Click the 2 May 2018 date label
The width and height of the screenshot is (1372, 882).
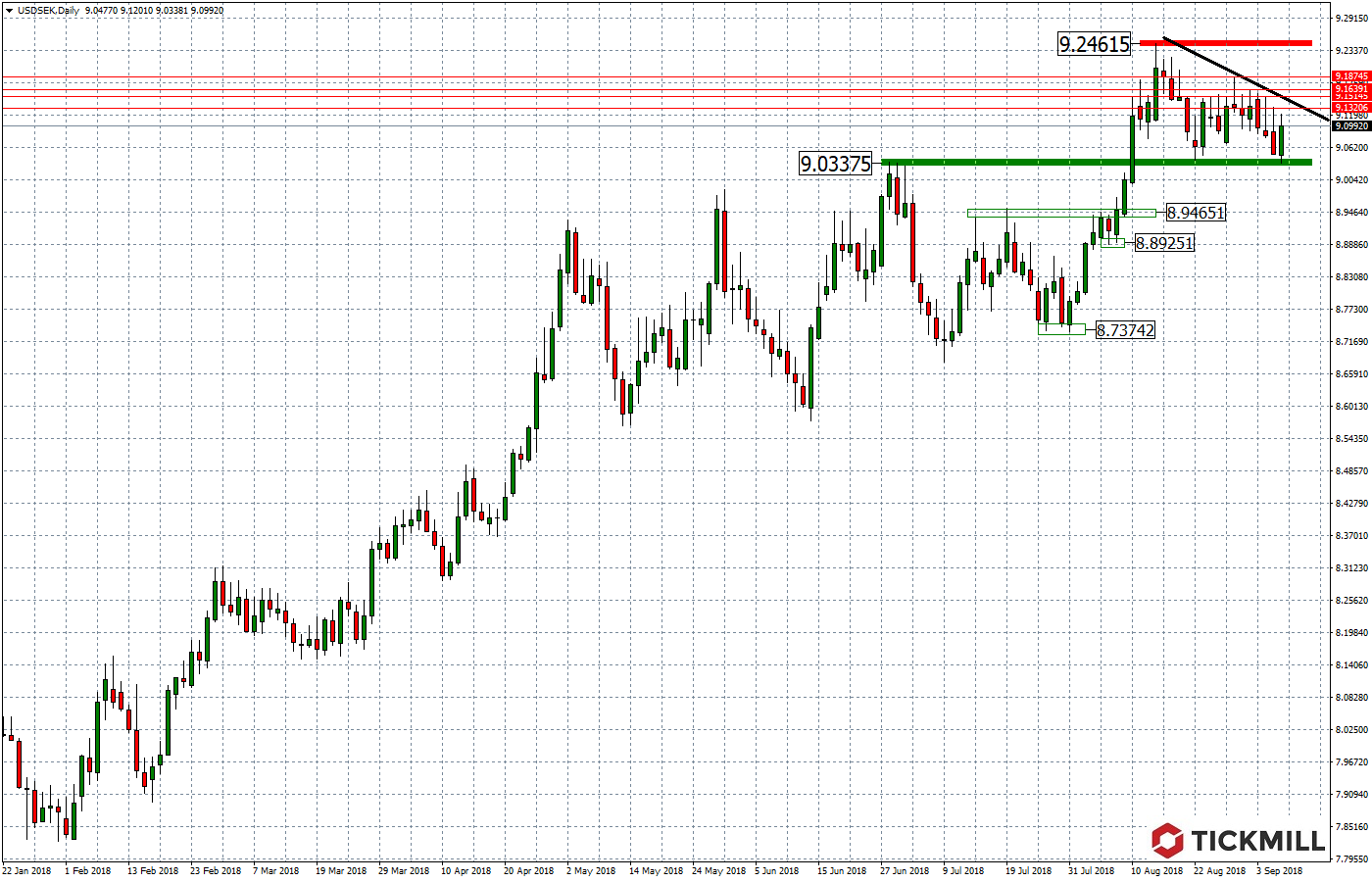[591, 870]
